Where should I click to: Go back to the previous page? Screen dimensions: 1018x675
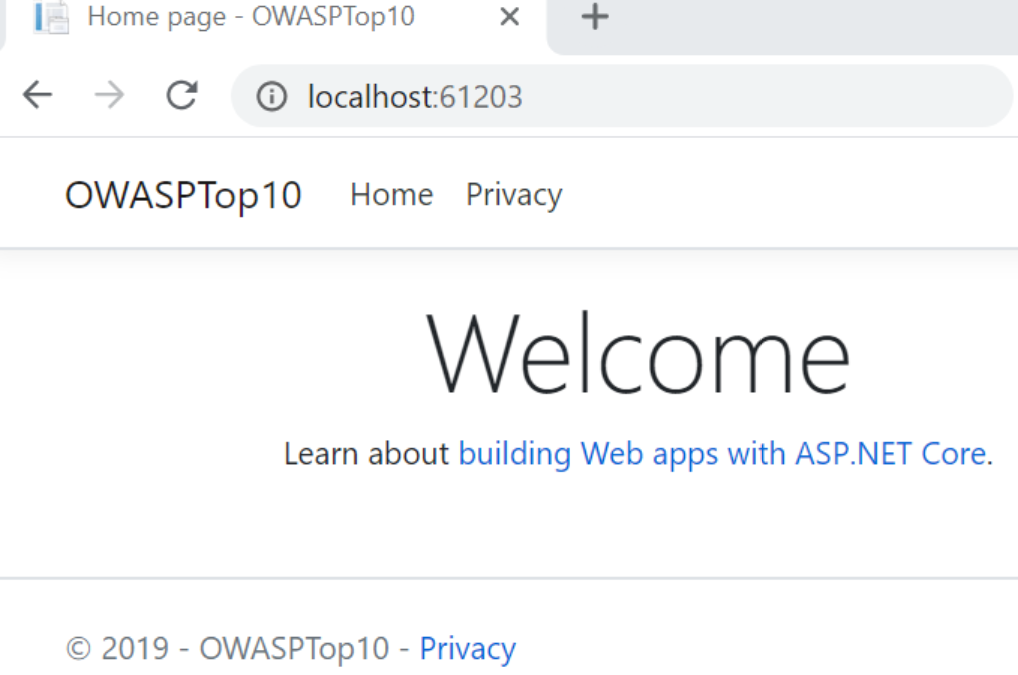38,96
